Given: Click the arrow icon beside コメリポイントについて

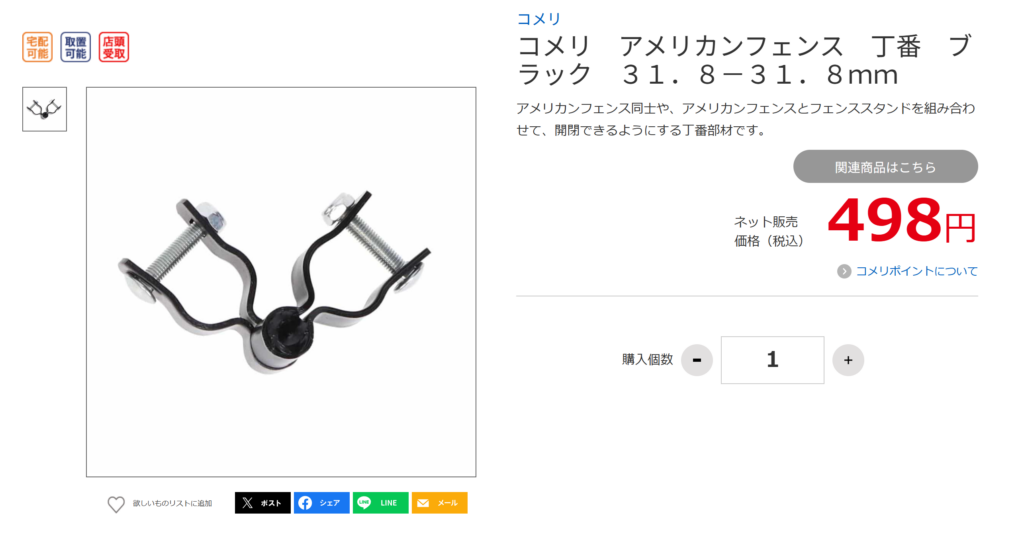Looking at the screenshot, I should 844,271.
